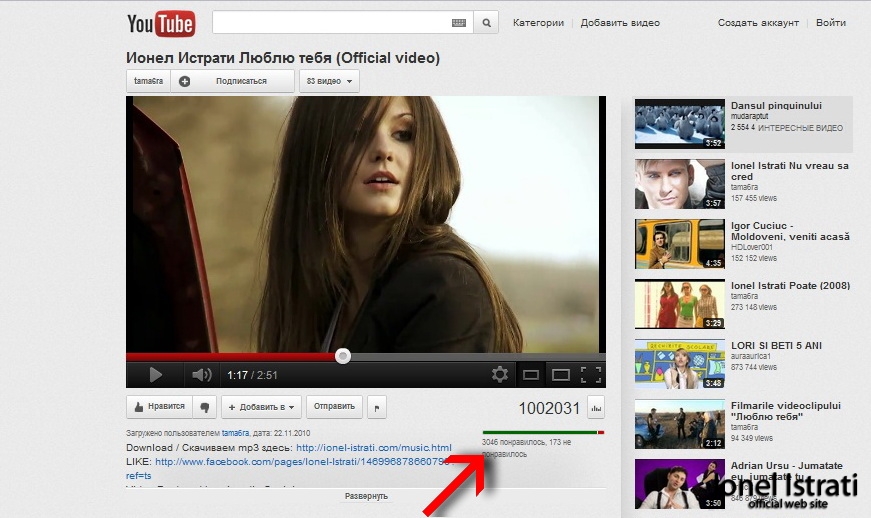Open "Добавить видео" in the top bar

620,23
